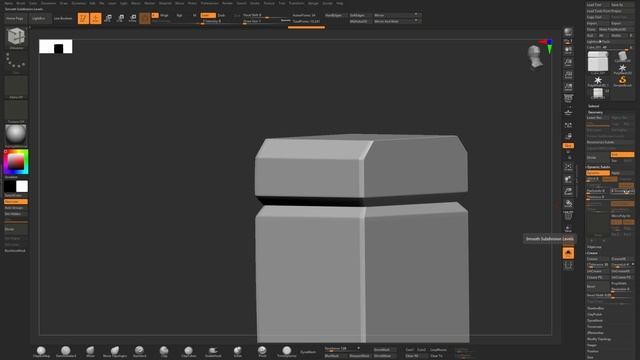Screen dimensions: 640x360
Task: Open the Zplugin menu
Action: click(313, 3)
